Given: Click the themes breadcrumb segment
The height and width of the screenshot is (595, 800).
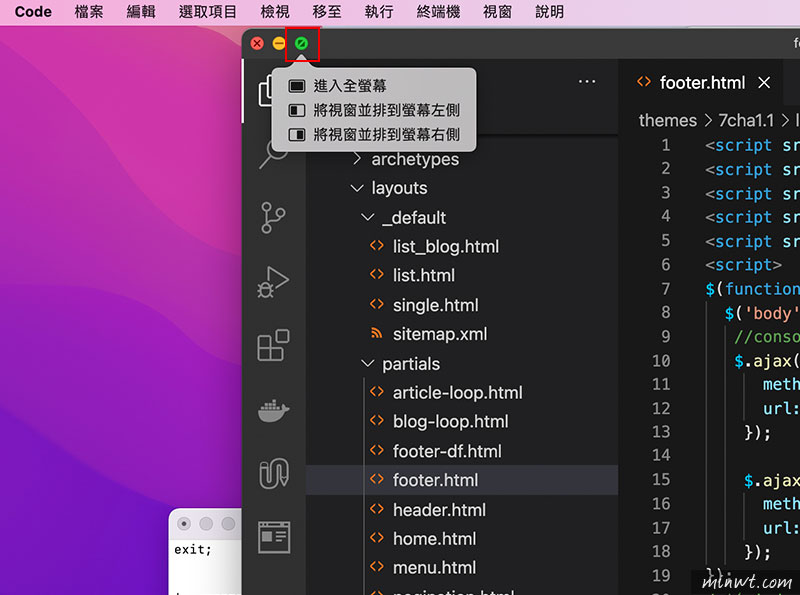Looking at the screenshot, I should pyautogui.click(x=667, y=120).
